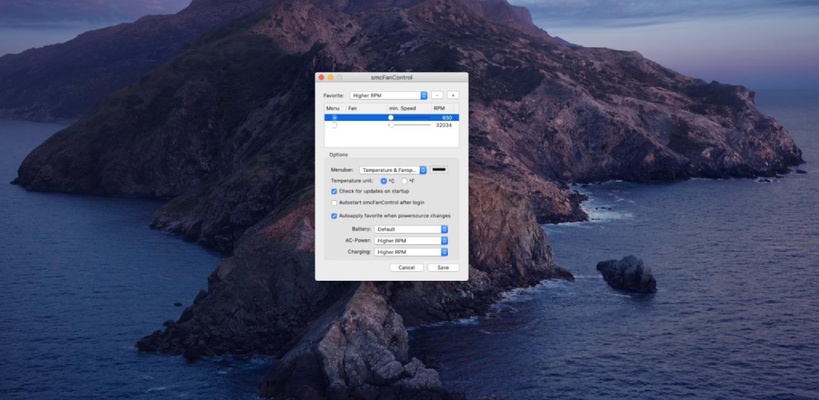Open the Favorite dropdown showing Higher RPM
Viewport: 819px width, 400px height.
(388, 95)
